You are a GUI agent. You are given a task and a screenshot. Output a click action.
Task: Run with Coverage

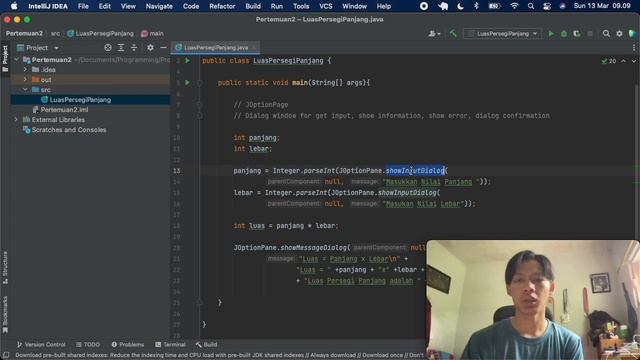(x=576, y=34)
